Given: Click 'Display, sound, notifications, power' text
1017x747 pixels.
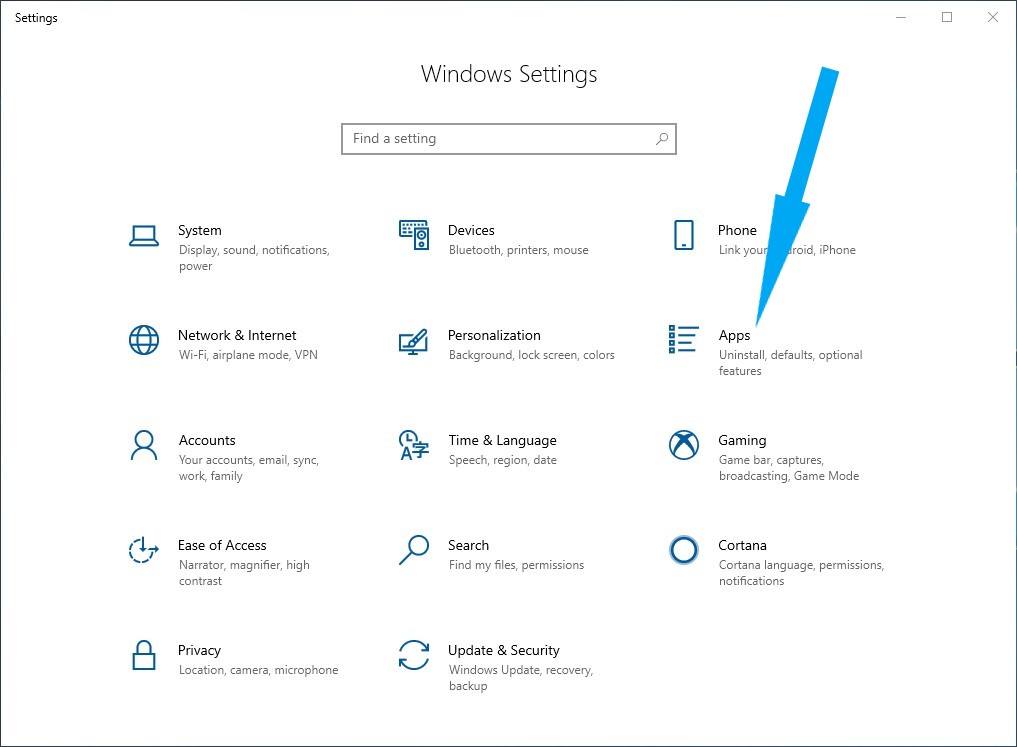Looking at the screenshot, I should (x=254, y=258).
